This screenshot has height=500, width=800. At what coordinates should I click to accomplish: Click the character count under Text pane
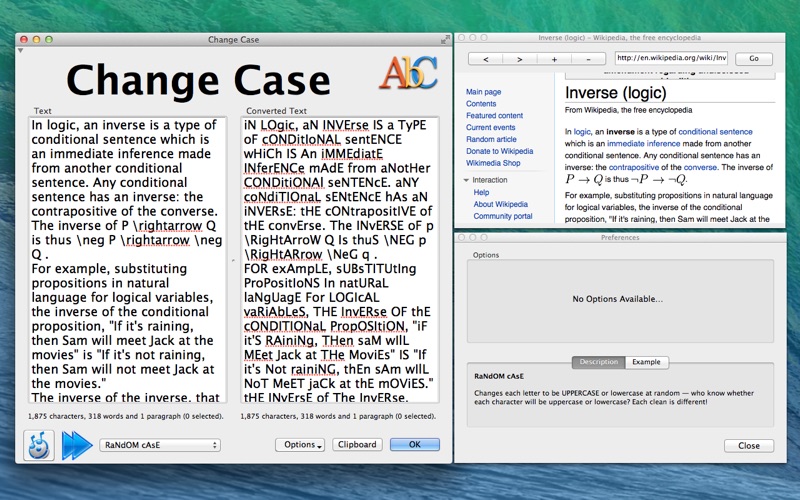(x=126, y=416)
